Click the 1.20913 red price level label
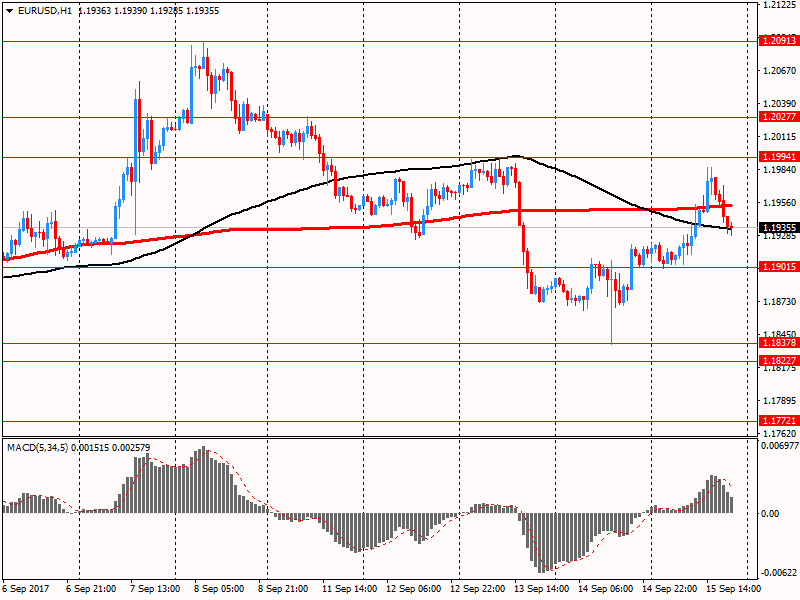 tap(779, 41)
